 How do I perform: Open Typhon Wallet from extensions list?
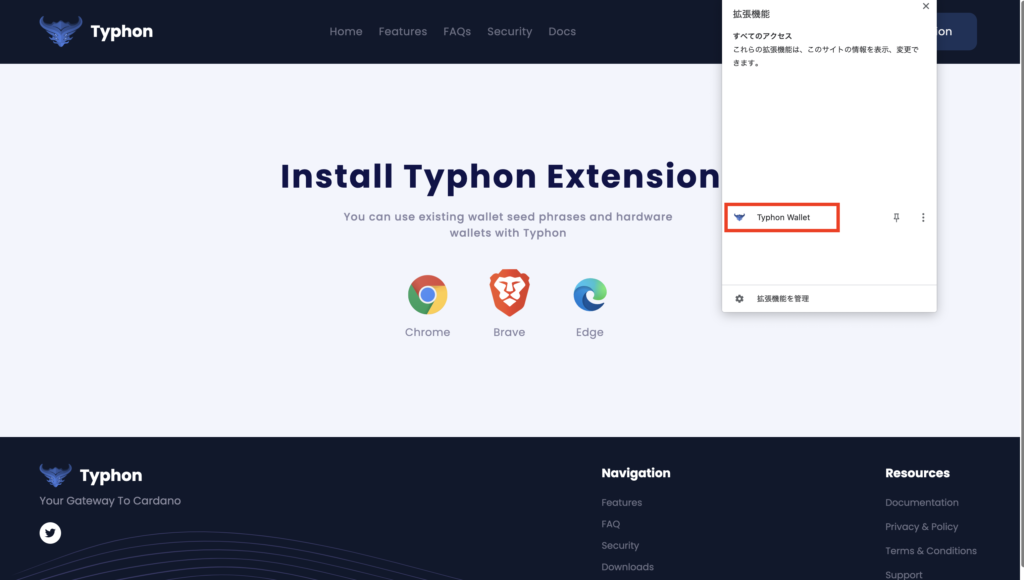[x=782, y=217]
